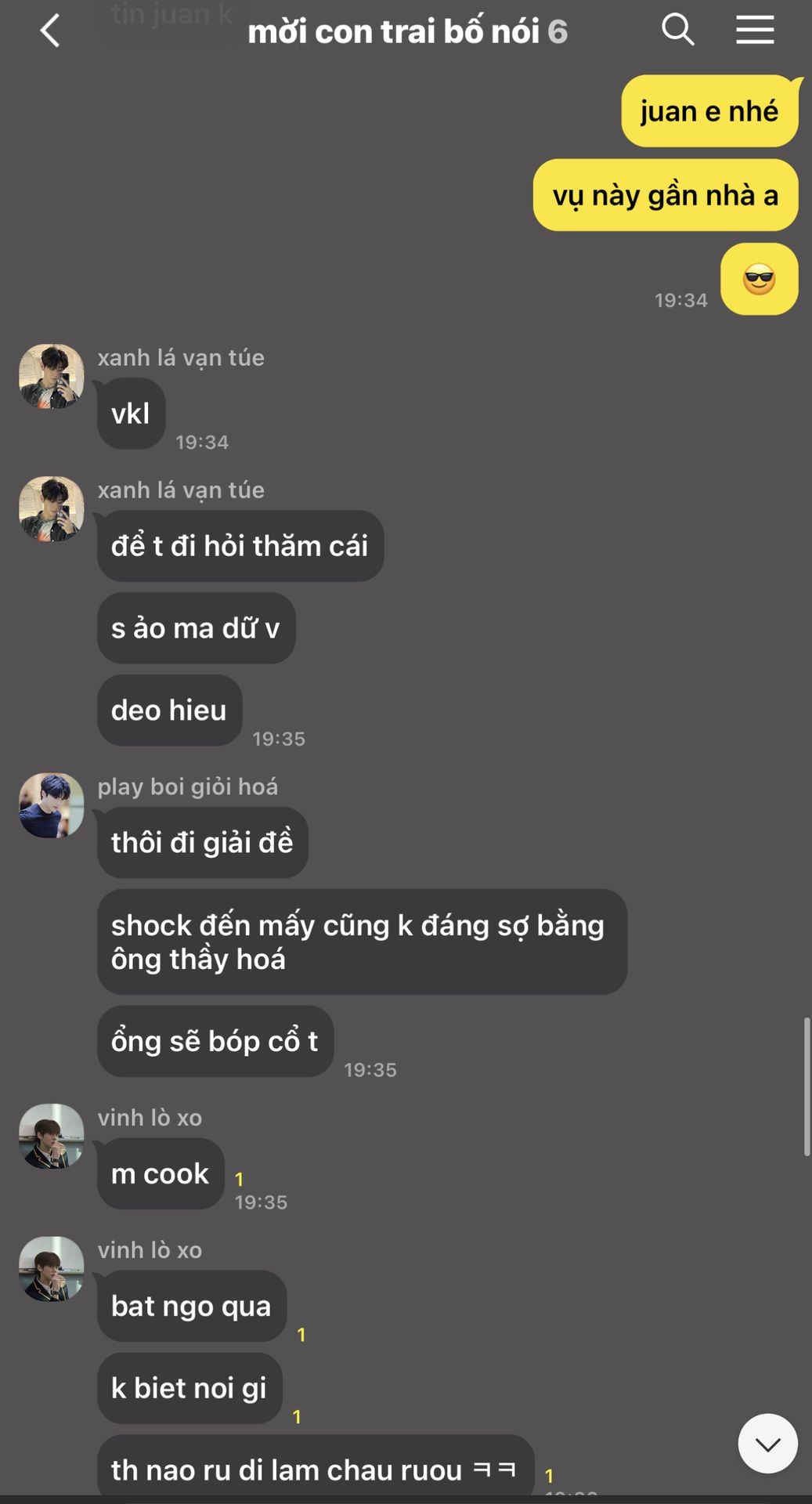Select the "vụ này gần nhà a" message
Viewport: 812px width, 1504px height.
click(666, 195)
